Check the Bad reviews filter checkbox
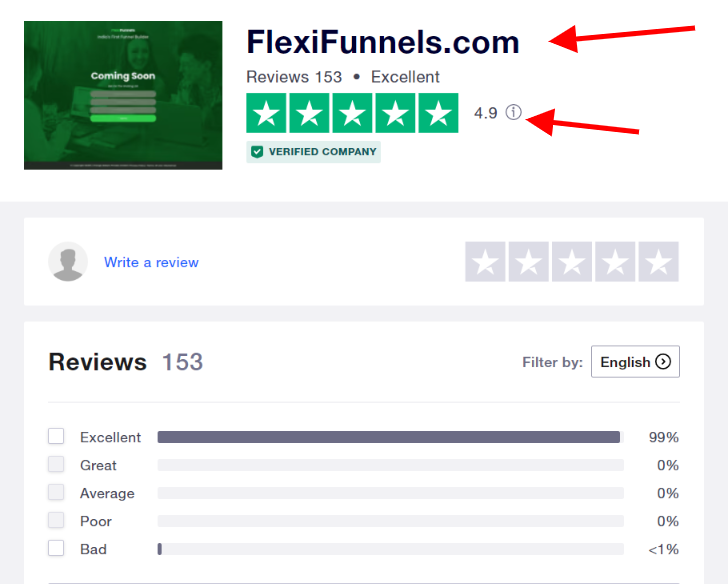 pos(56,548)
